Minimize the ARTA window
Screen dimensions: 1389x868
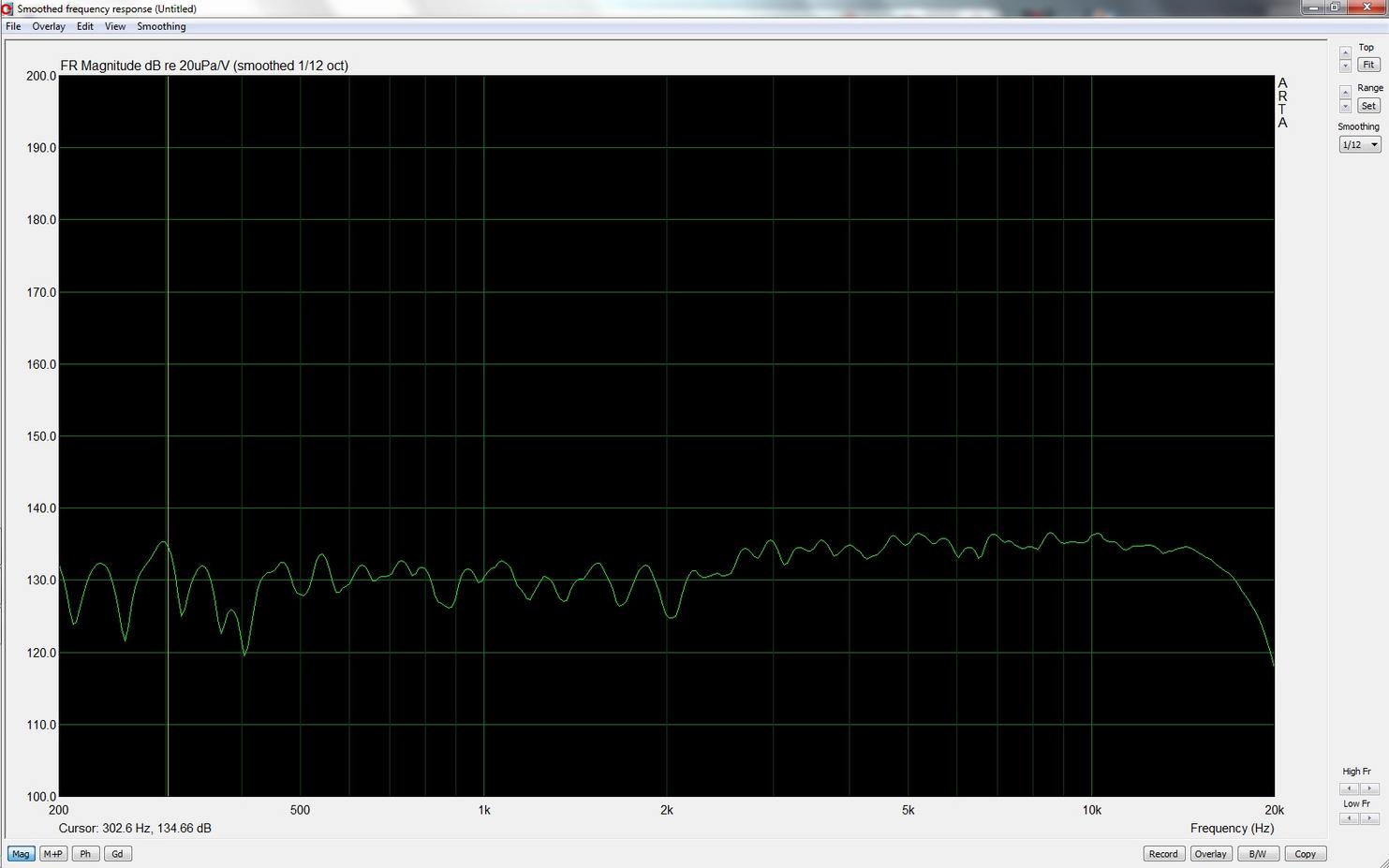(1313, 7)
